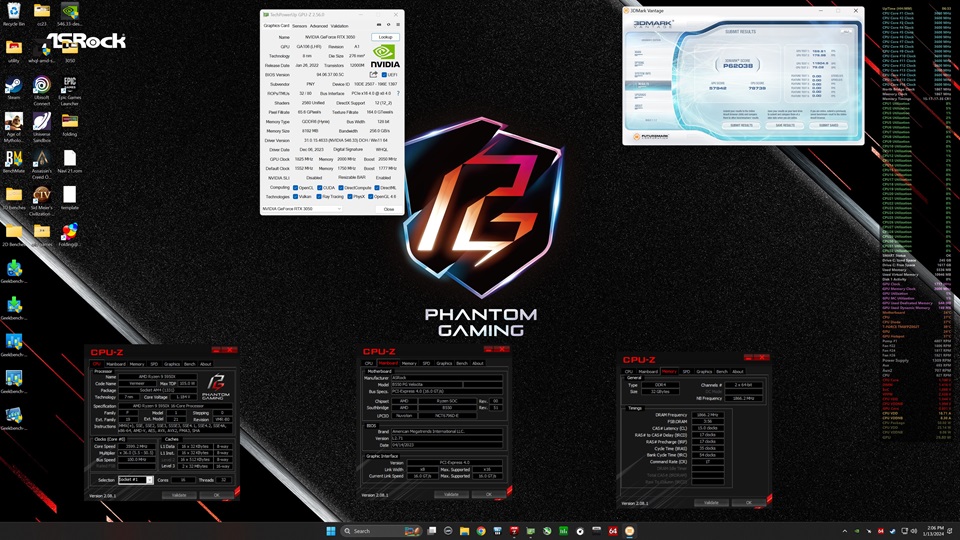The image size is (960, 540).
Task: Open the Windows Start button
Action: tap(331, 531)
